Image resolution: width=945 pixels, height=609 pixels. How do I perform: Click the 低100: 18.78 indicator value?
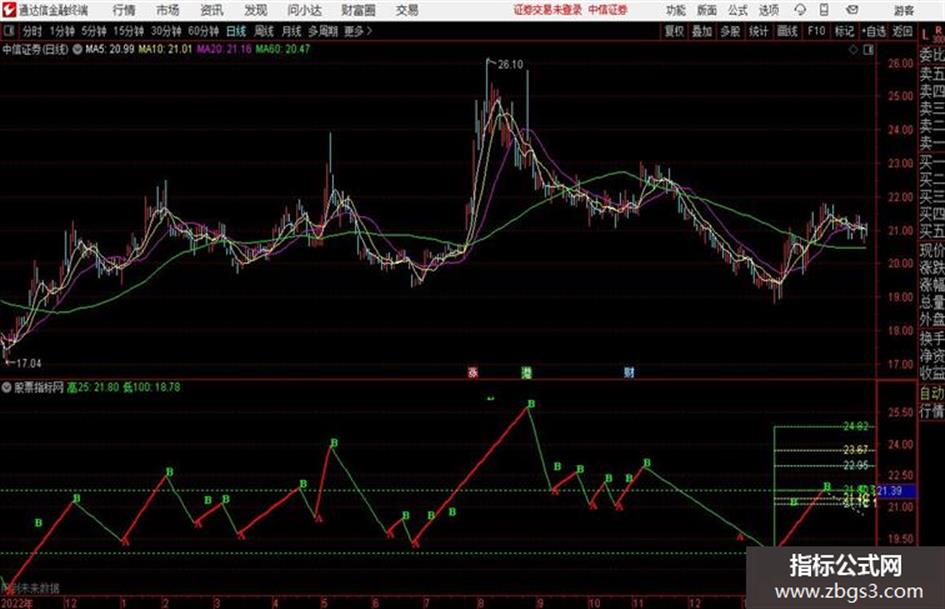click(152, 387)
